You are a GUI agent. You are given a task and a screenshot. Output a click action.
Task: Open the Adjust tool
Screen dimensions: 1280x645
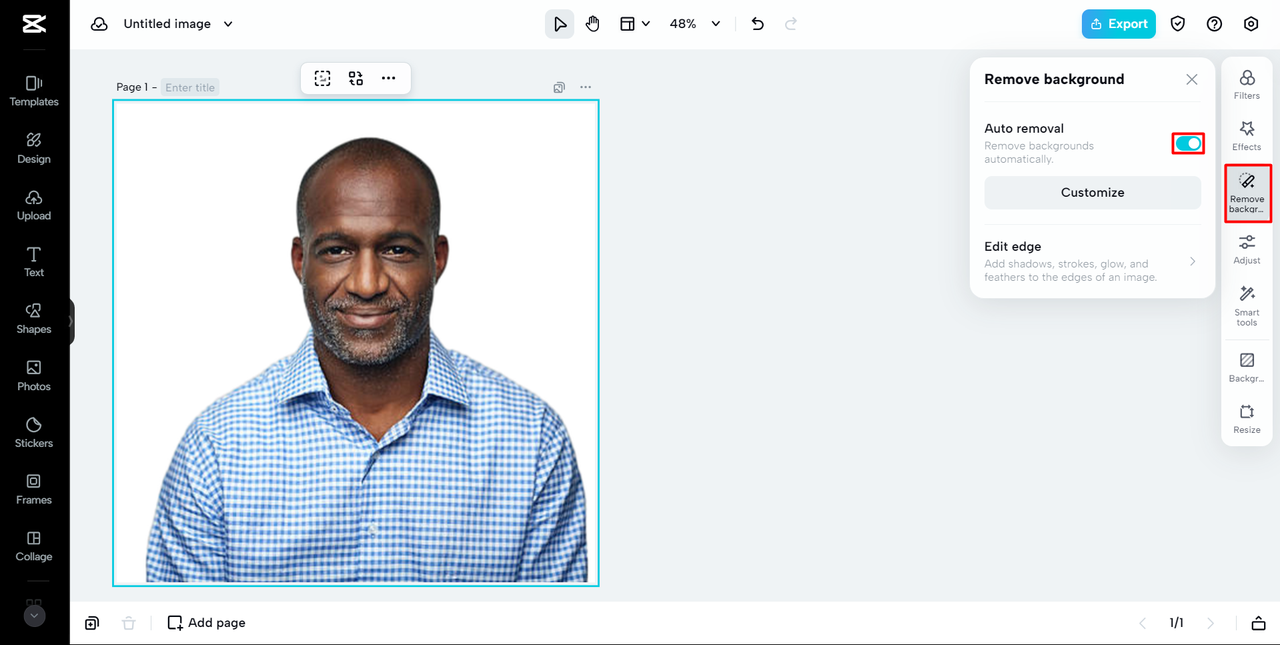point(1247,250)
